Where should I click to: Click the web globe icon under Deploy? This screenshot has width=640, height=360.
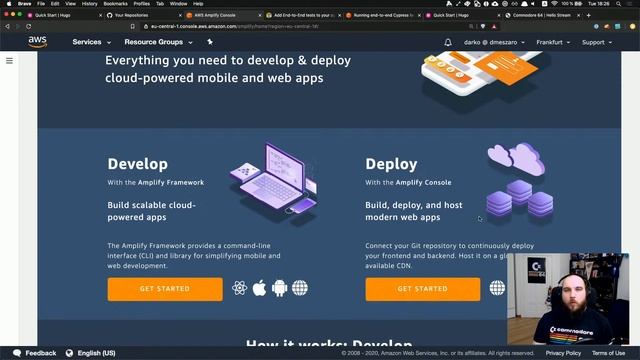click(498, 288)
